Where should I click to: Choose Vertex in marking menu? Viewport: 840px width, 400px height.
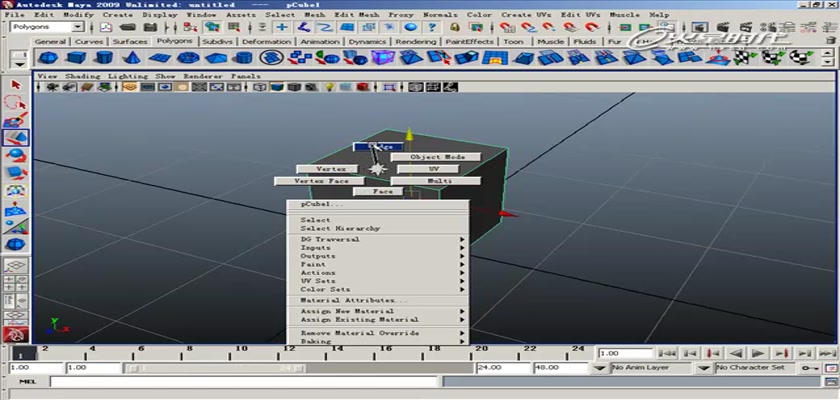tap(327, 169)
